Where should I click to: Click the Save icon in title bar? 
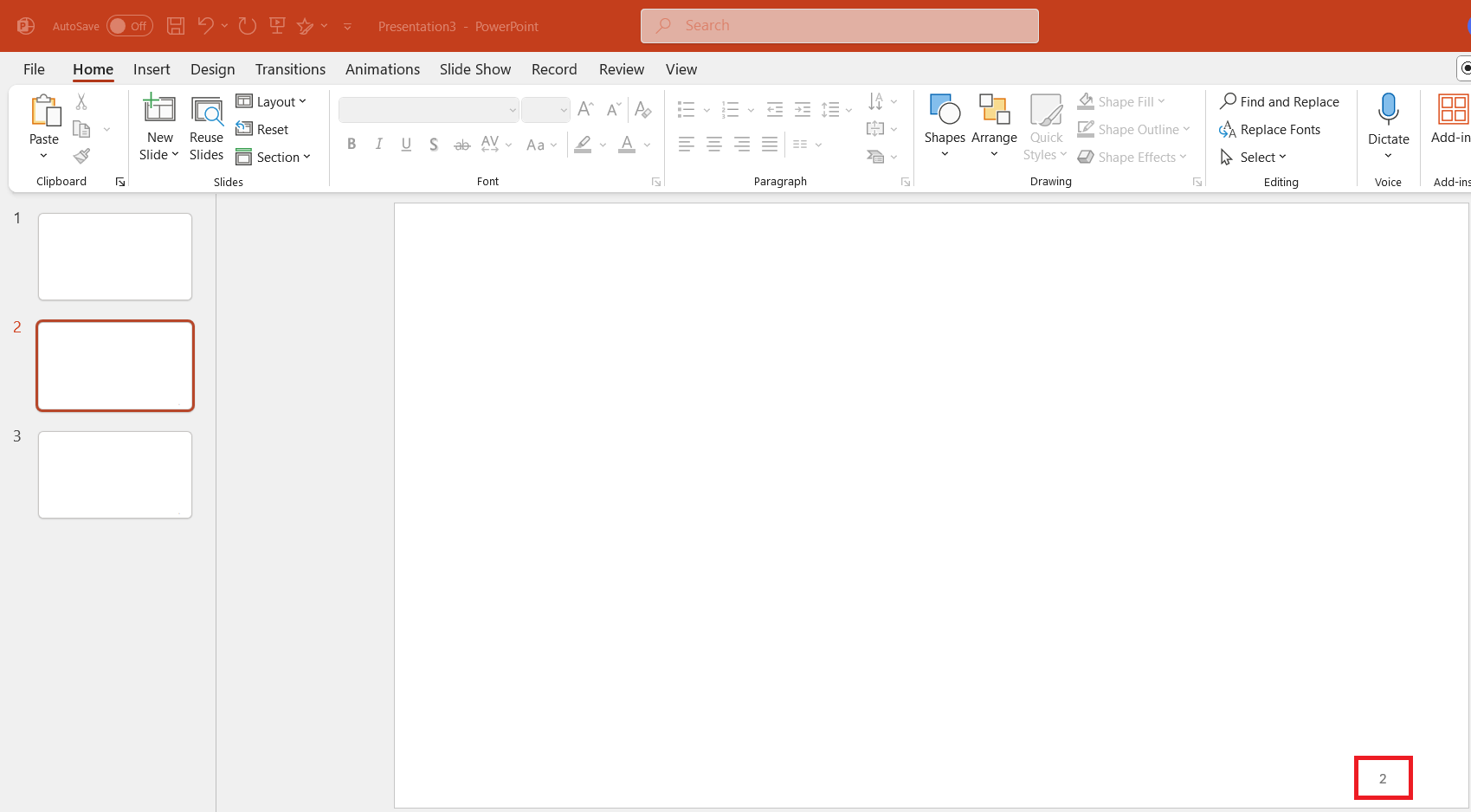pos(176,26)
